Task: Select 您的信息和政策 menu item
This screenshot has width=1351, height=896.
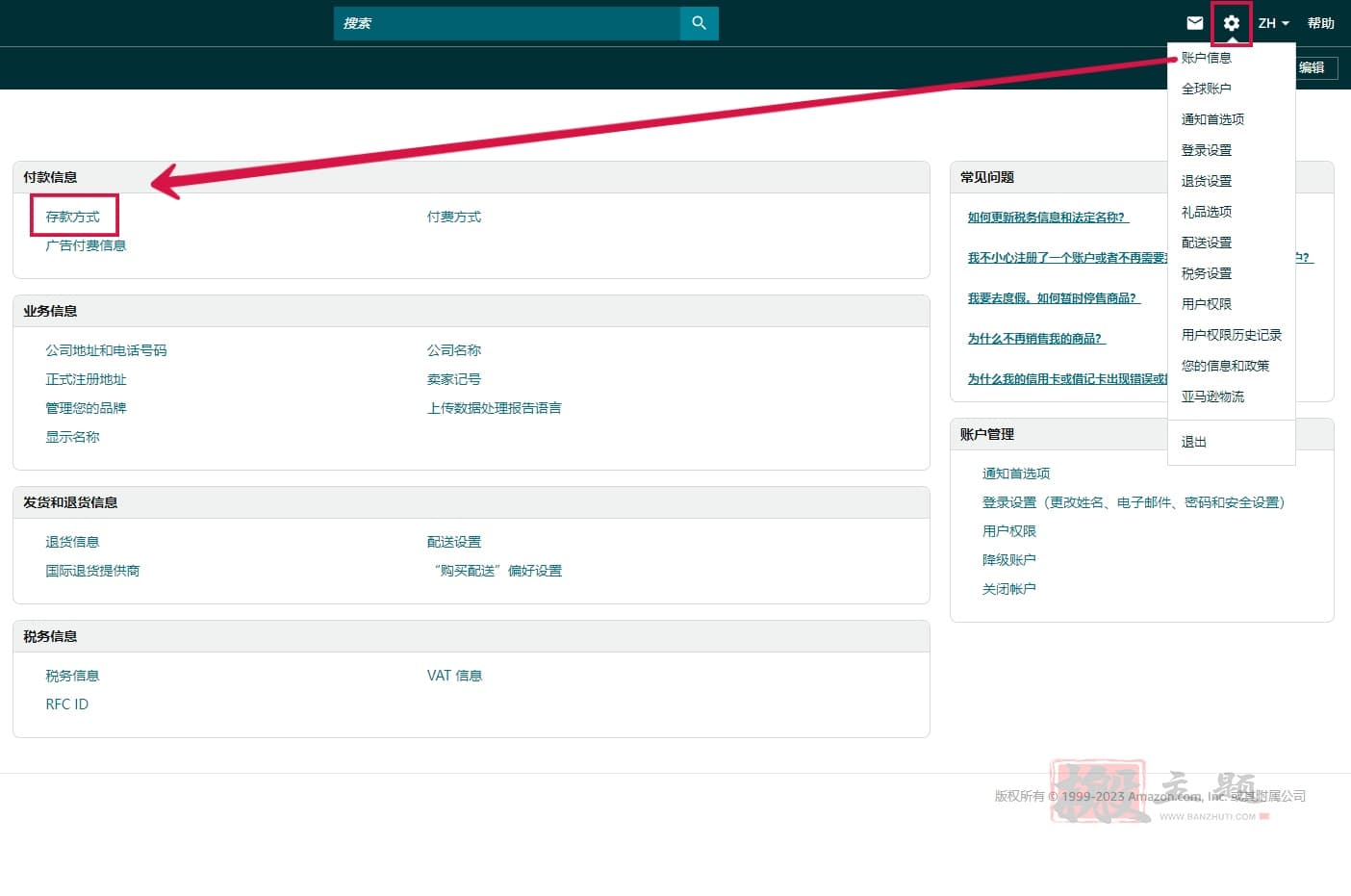Action: pos(1225,366)
